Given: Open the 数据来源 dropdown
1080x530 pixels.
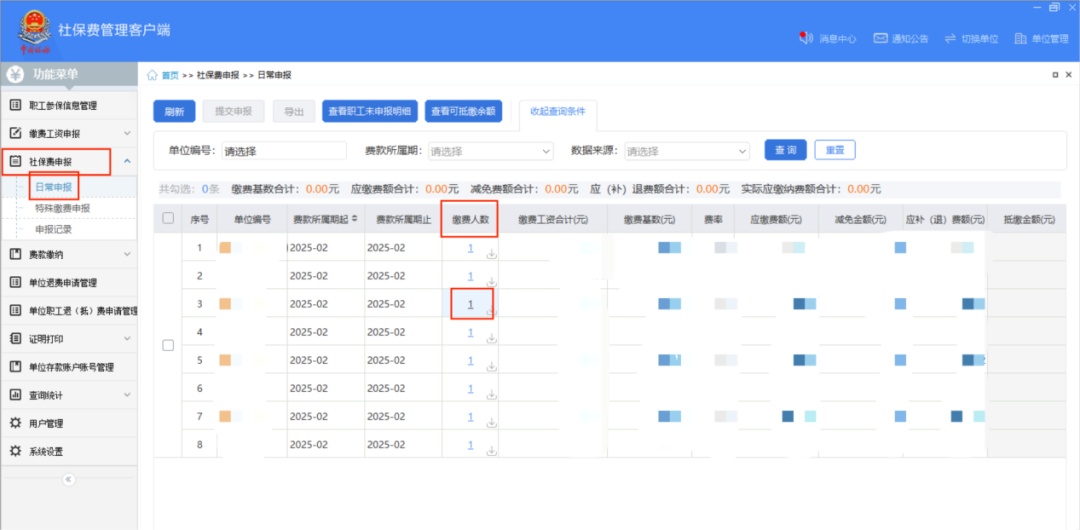Looking at the screenshot, I should click(686, 151).
